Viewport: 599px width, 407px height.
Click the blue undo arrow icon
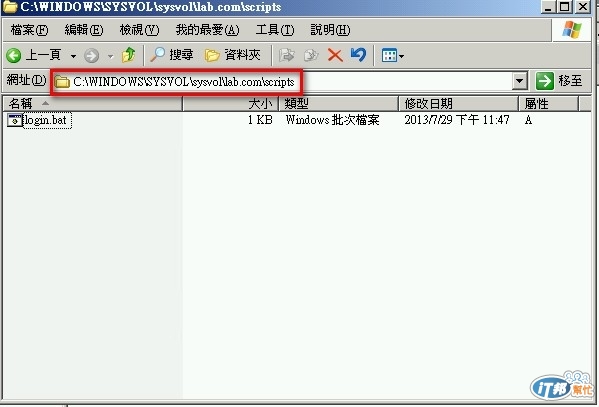click(358, 55)
